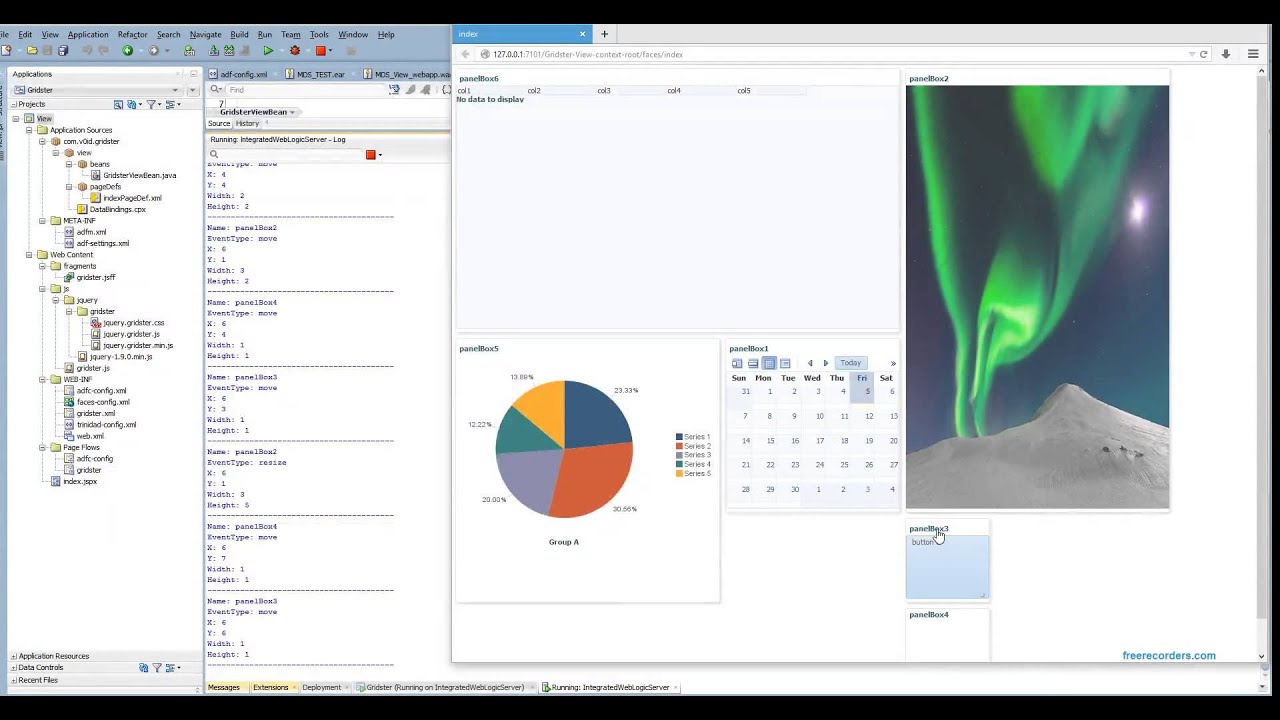Switch to the Extensions bottom tab
This screenshot has width=1280, height=720.
(270, 687)
